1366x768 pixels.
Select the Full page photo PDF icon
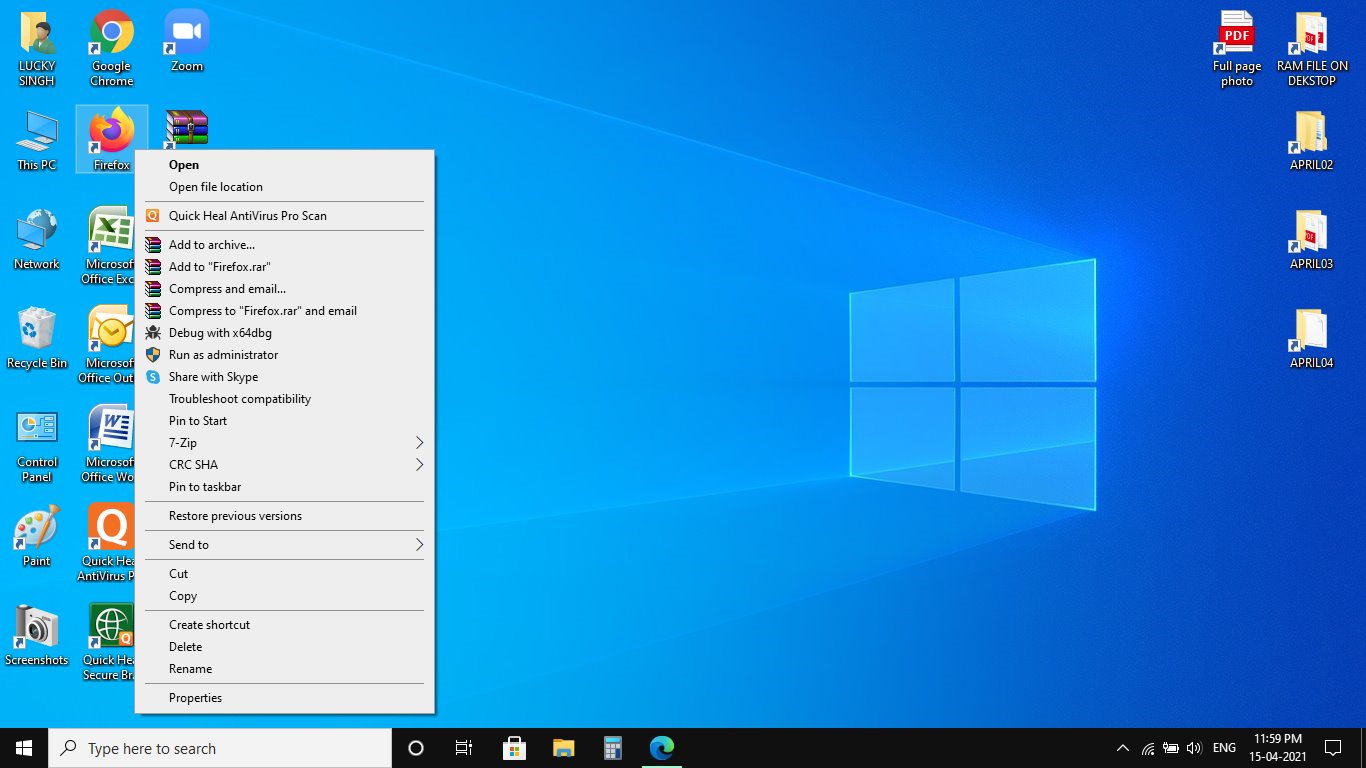point(1237,48)
